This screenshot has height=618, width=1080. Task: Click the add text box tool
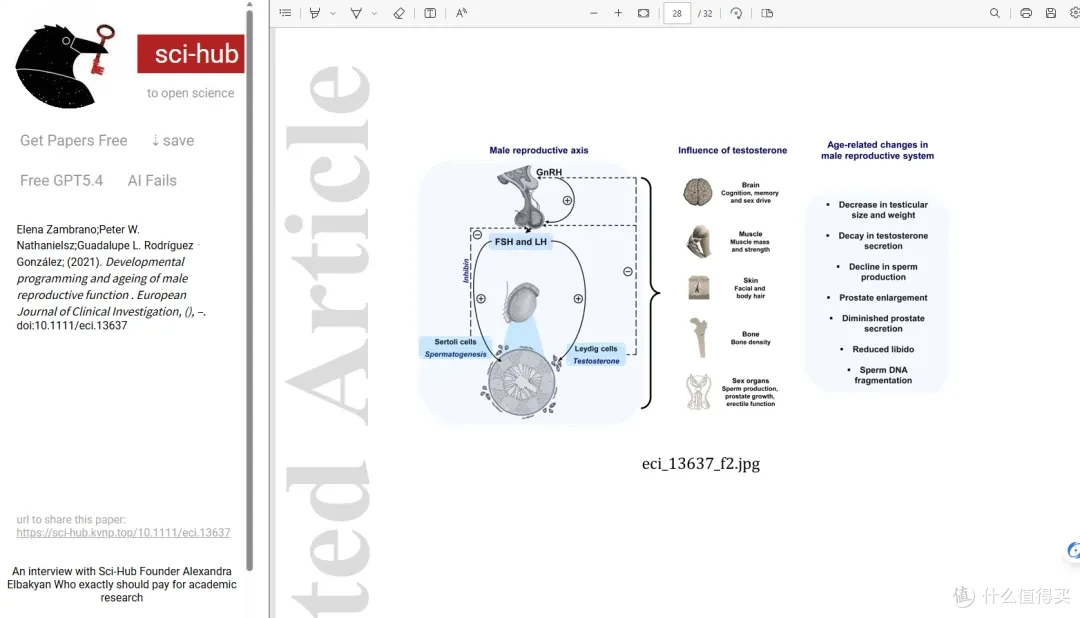coord(430,13)
